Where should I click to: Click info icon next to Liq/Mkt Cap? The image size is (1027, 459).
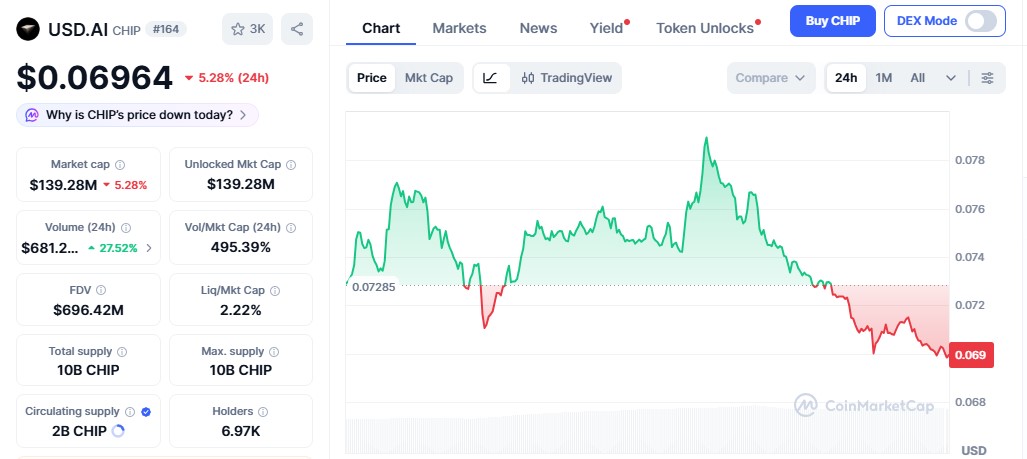point(275,290)
